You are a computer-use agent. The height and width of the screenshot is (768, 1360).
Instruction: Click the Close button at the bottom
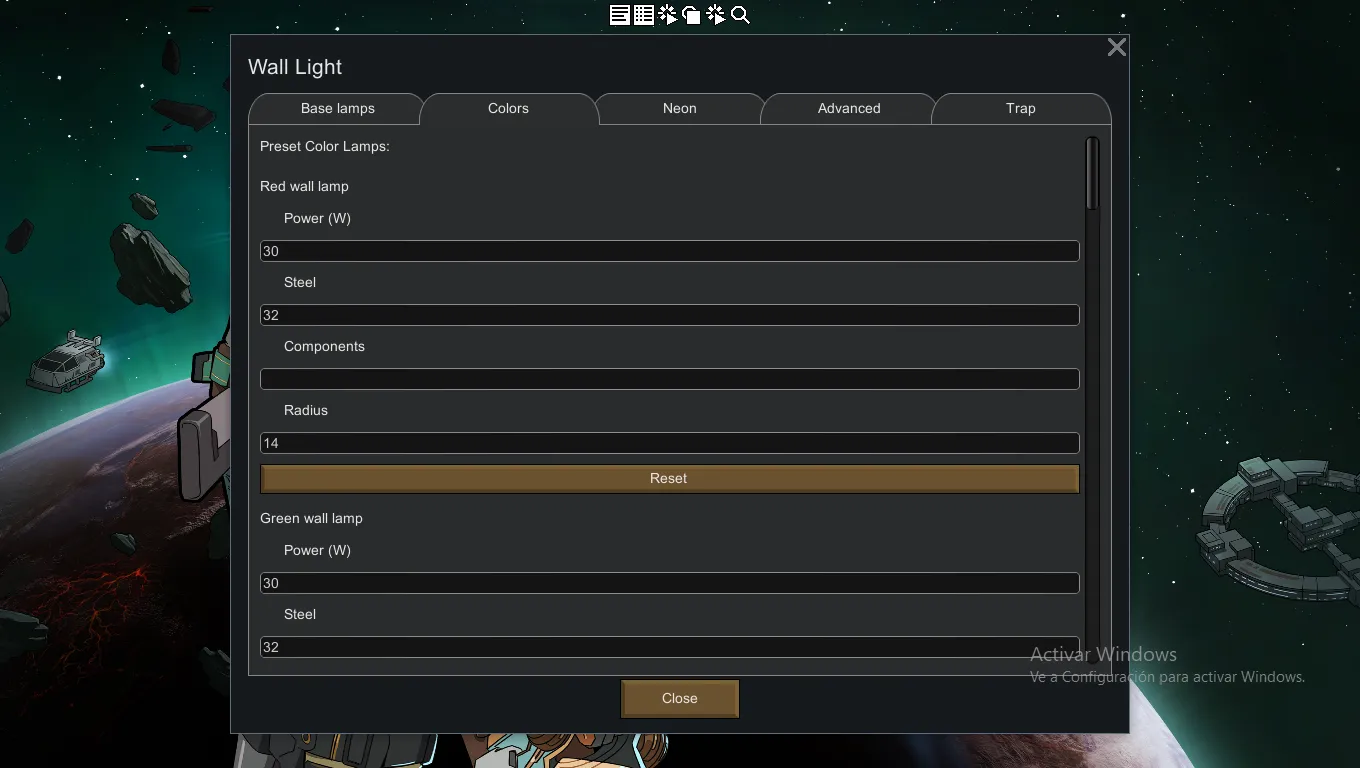point(680,698)
